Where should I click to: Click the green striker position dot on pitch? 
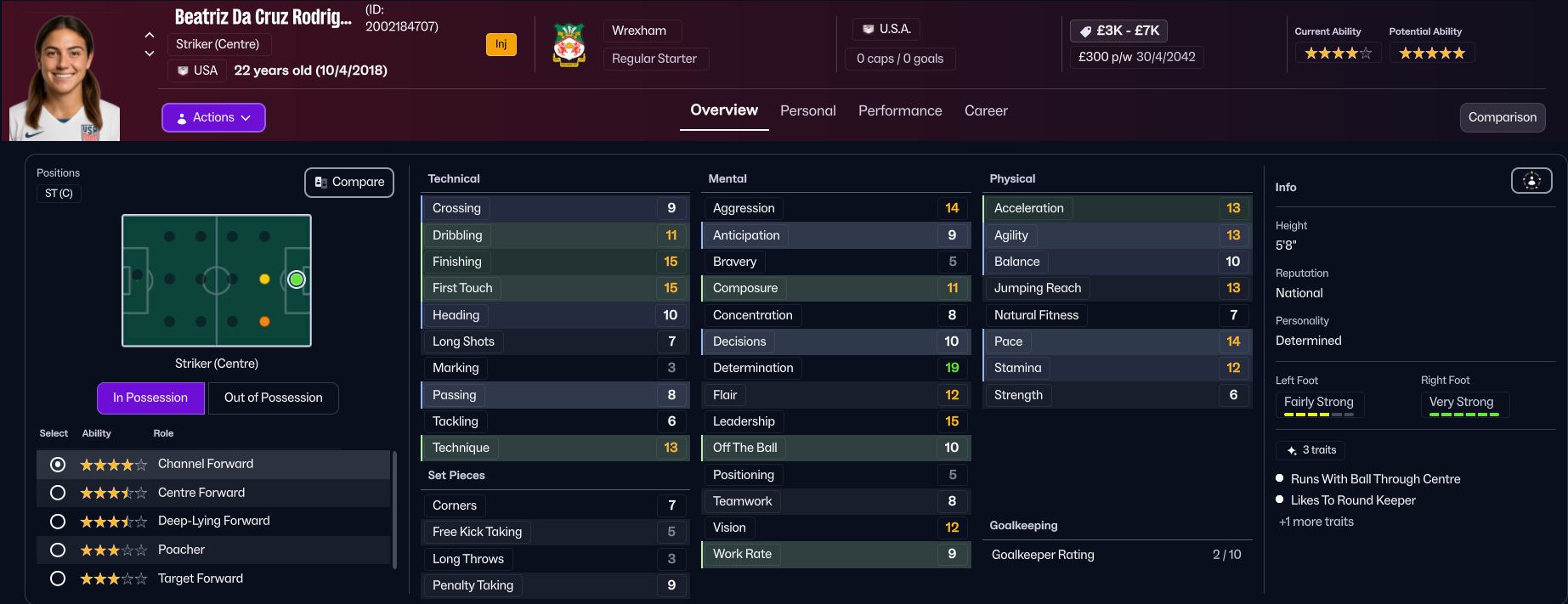(x=296, y=279)
